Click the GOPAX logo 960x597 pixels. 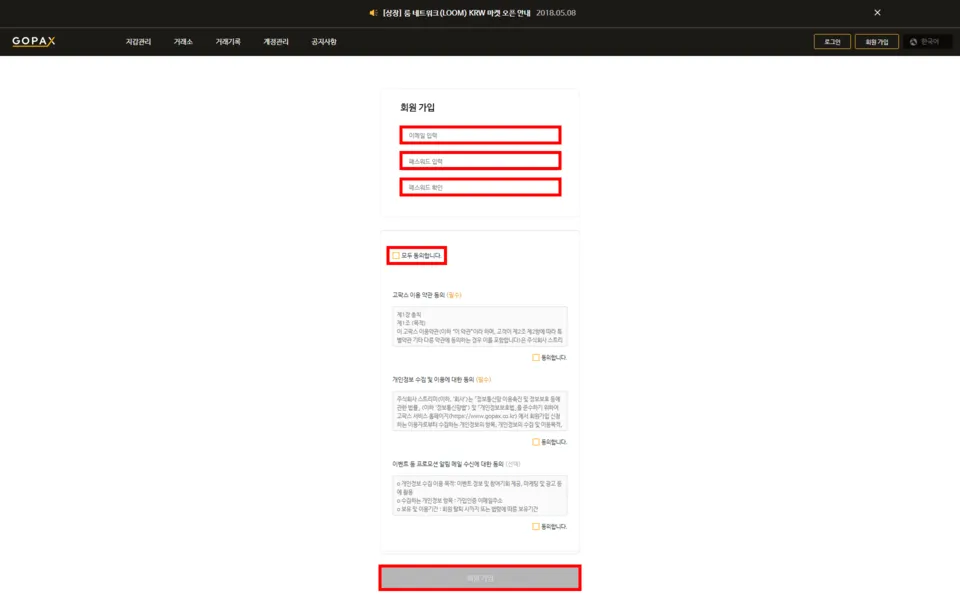(x=34, y=41)
